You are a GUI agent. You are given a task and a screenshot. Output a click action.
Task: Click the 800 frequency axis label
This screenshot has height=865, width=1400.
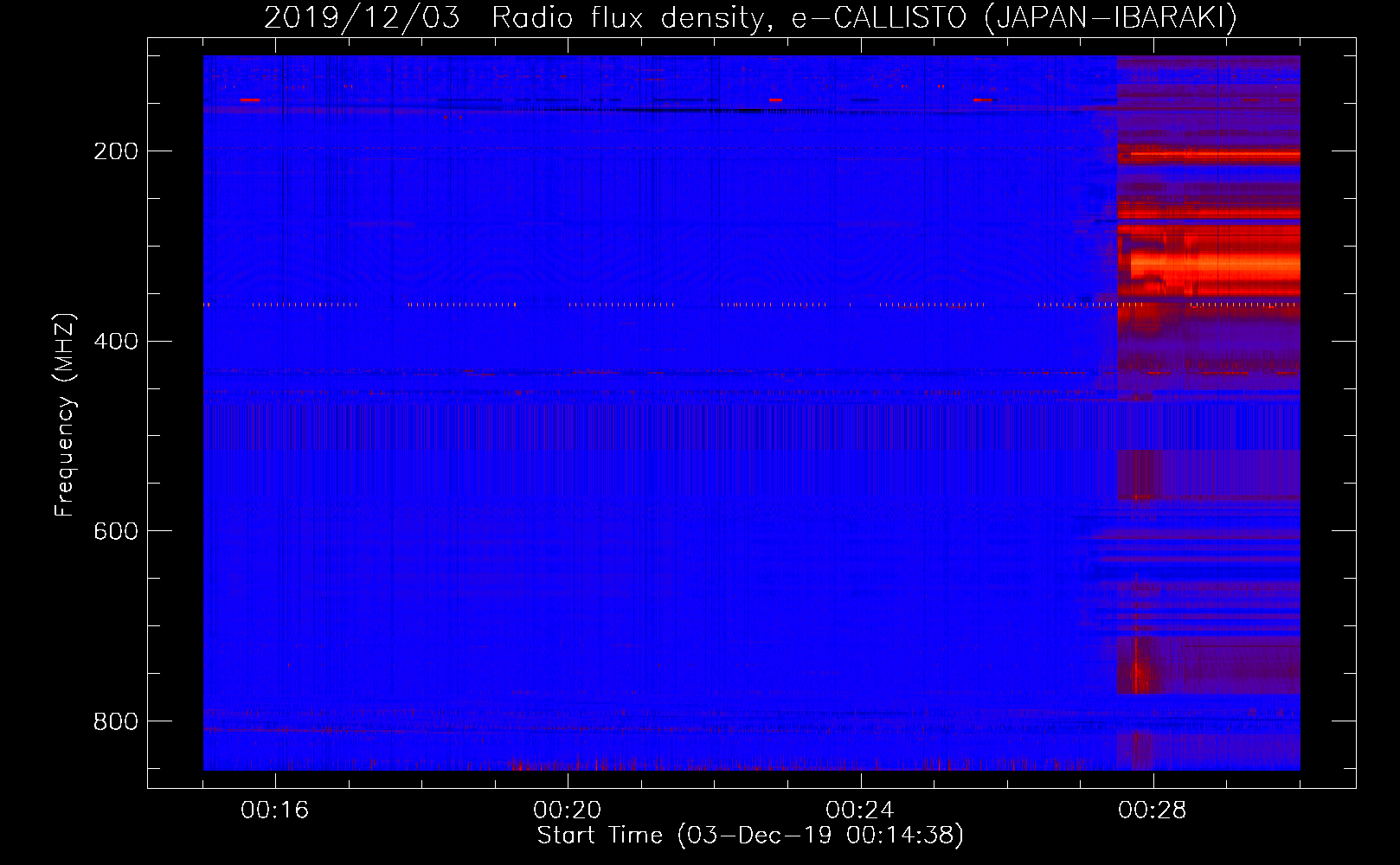click(116, 721)
